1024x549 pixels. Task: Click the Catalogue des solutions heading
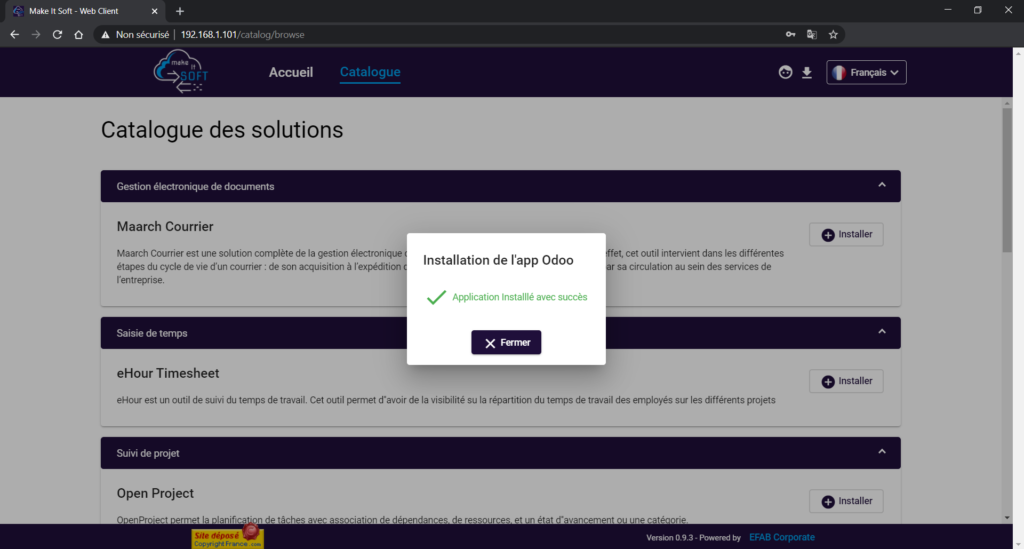(x=222, y=130)
